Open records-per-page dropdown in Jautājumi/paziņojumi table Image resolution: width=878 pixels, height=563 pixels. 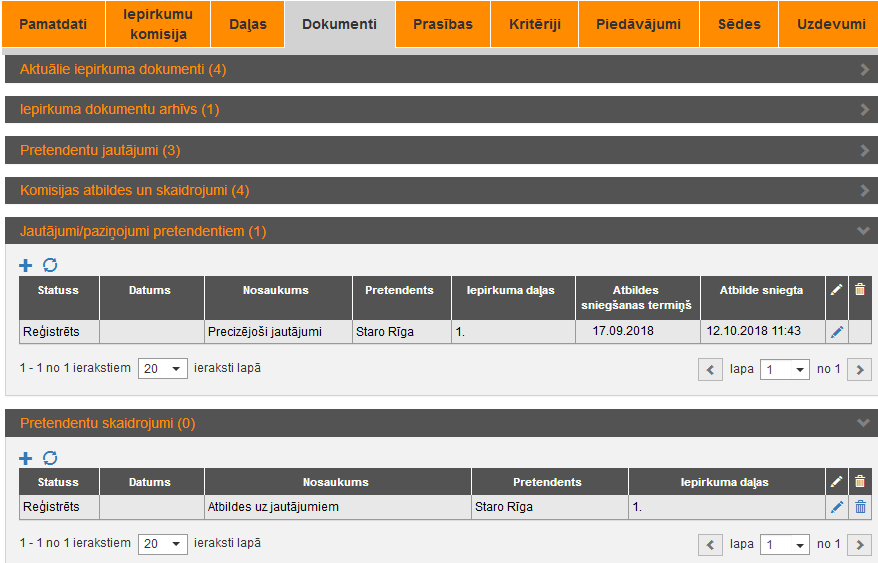[x=163, y=369]
